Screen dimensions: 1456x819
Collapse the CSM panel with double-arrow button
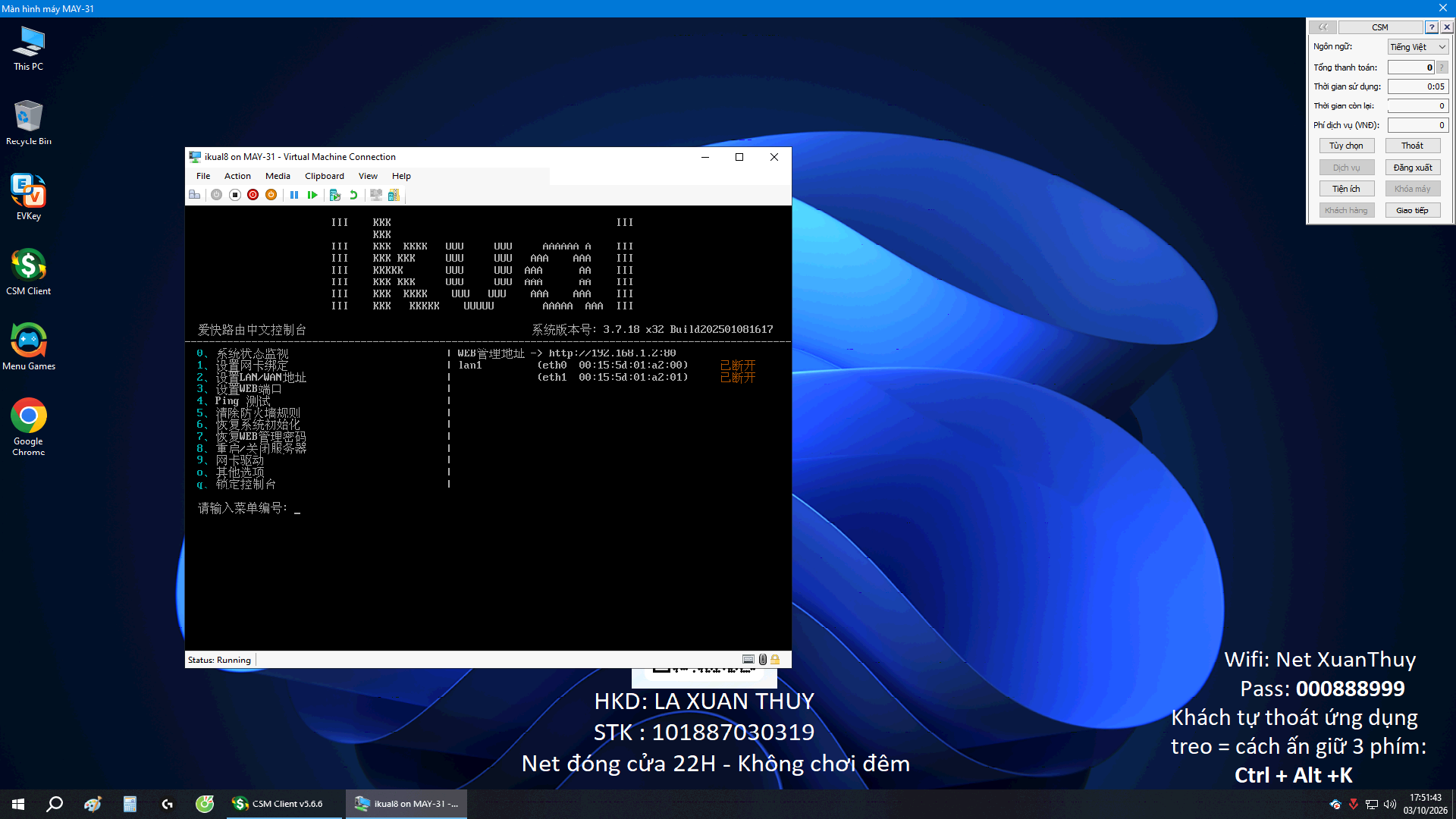[1323, 27]
